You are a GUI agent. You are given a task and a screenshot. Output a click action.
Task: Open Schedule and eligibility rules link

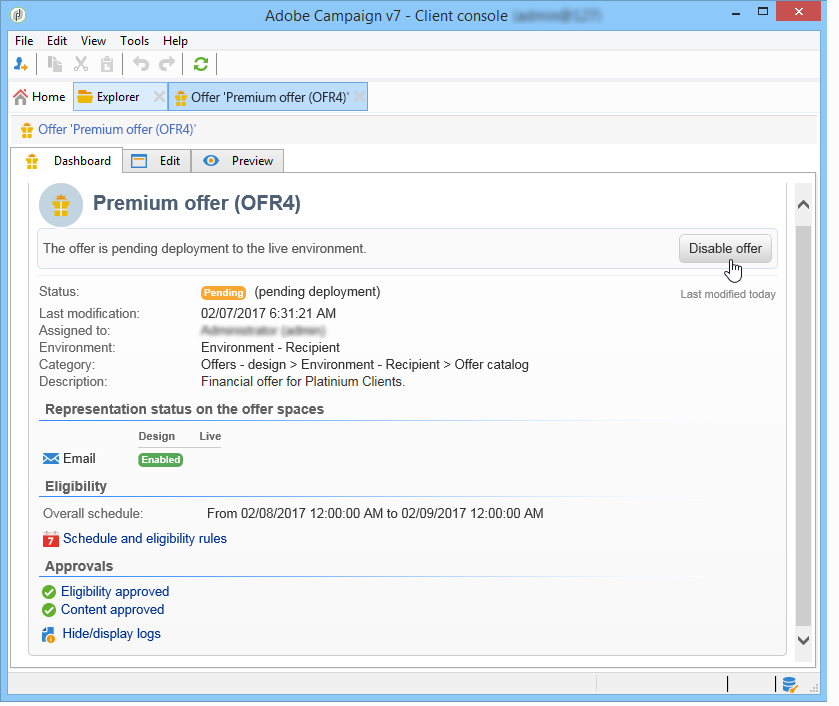(x=144, y=538)
